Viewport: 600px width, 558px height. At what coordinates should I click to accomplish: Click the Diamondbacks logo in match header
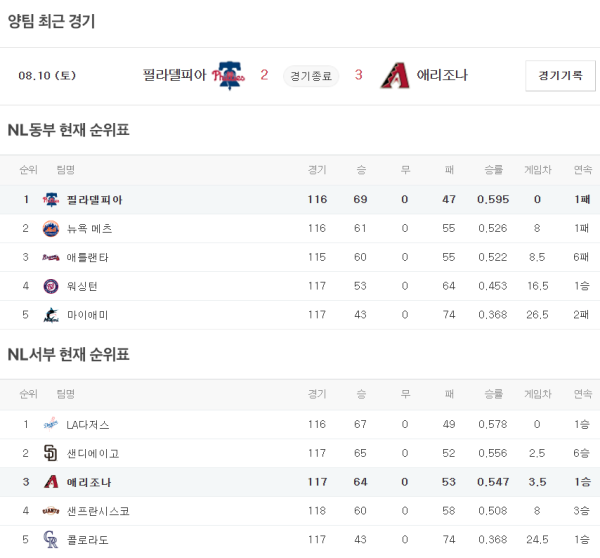coord(395,76)
